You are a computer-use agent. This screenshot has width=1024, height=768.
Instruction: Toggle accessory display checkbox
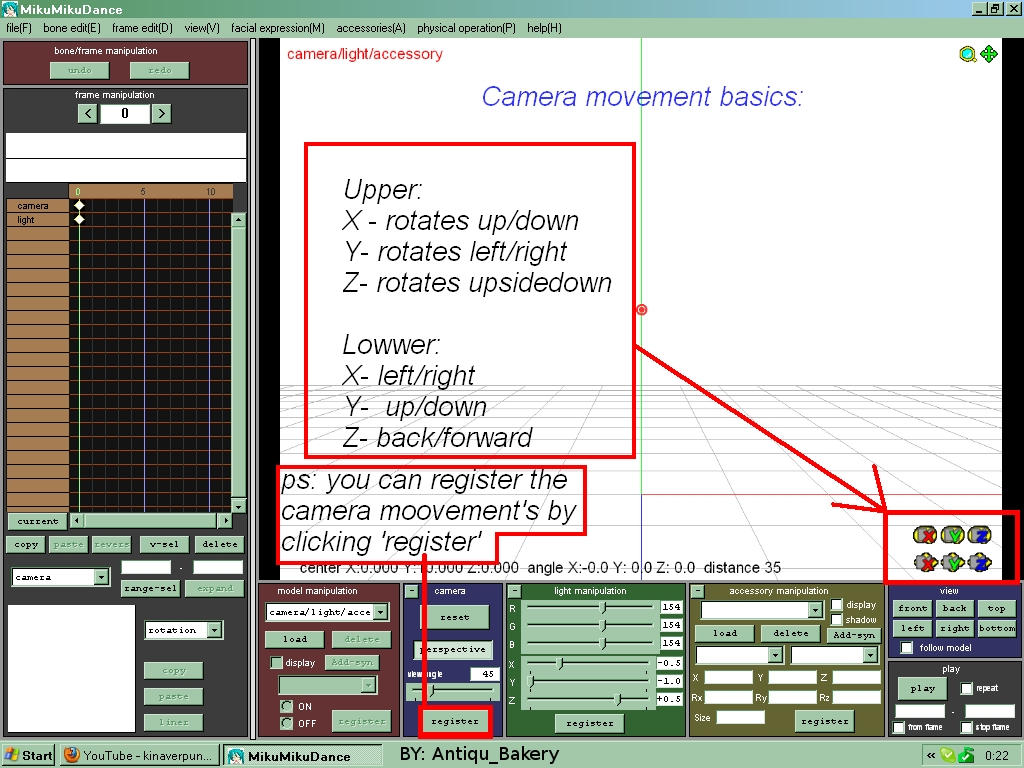pyautogui.click(x=837, y=605)
